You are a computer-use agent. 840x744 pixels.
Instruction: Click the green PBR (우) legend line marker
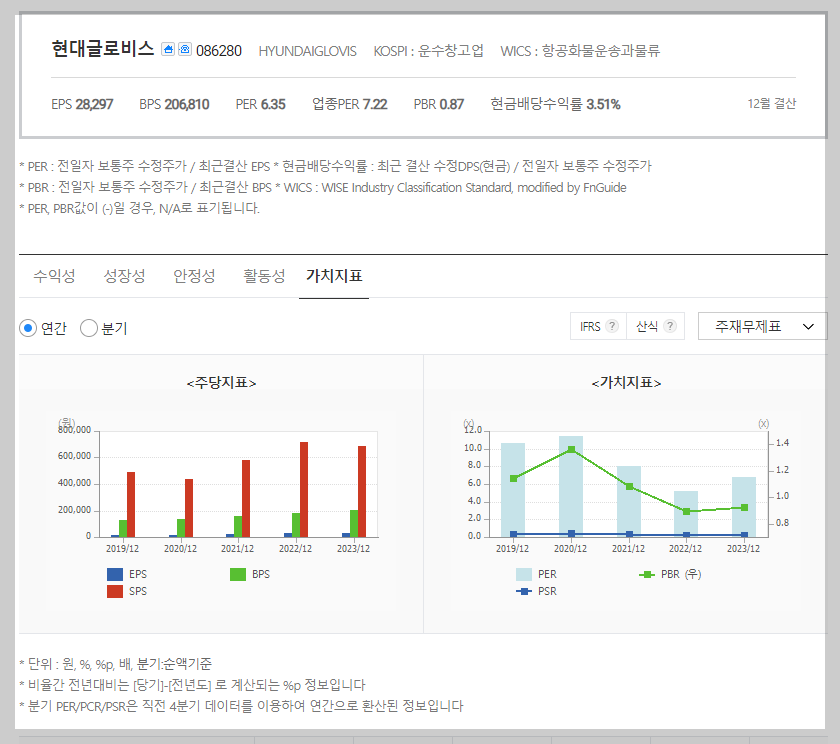click(647, 574)
